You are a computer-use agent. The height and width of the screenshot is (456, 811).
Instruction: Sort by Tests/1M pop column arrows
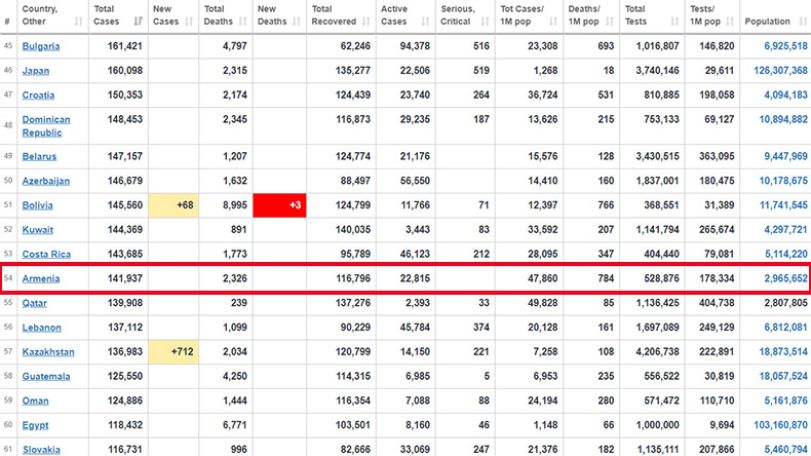pos(730,21)
